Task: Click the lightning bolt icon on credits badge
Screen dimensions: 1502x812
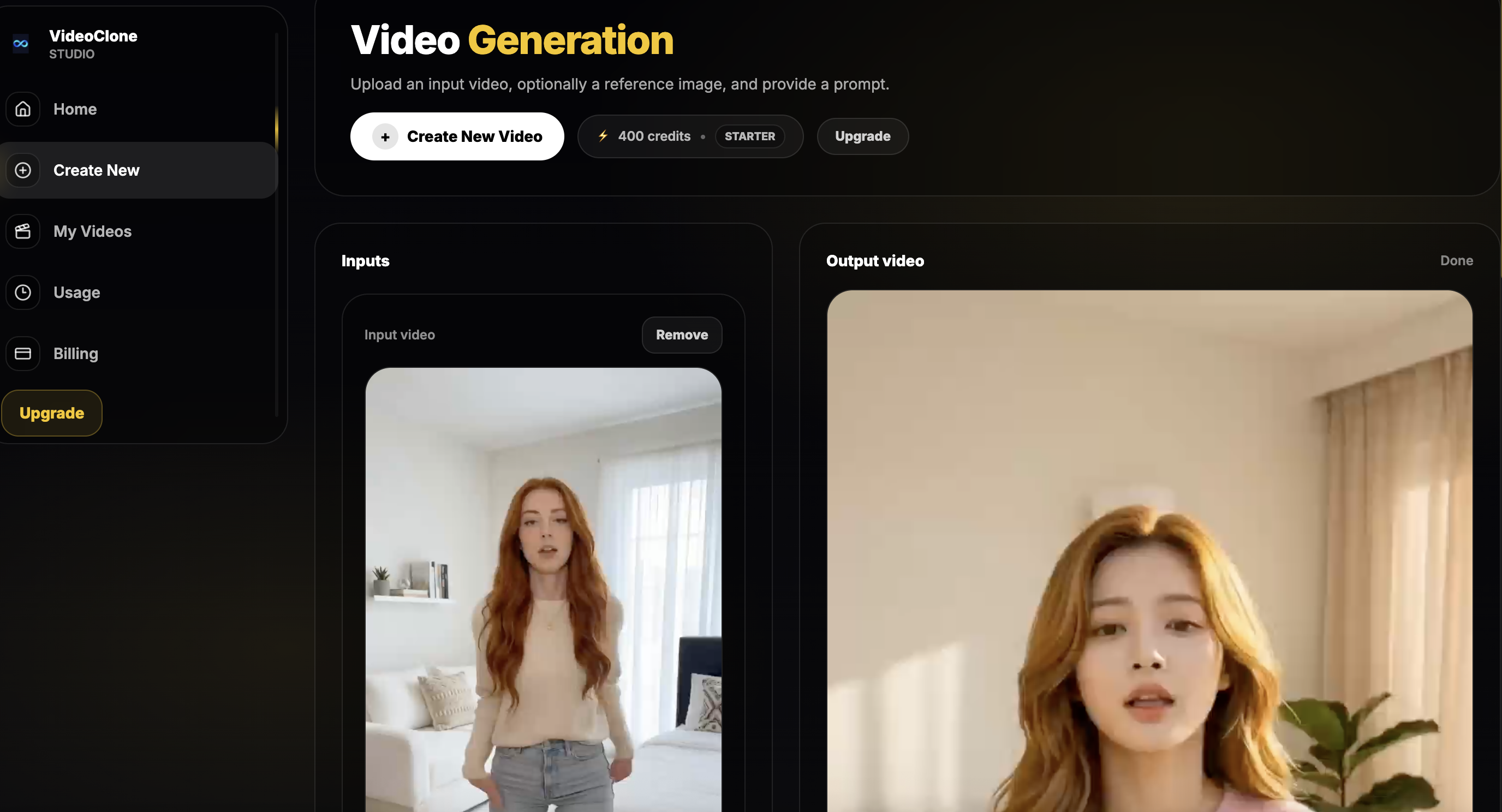Action: (604, 136)
